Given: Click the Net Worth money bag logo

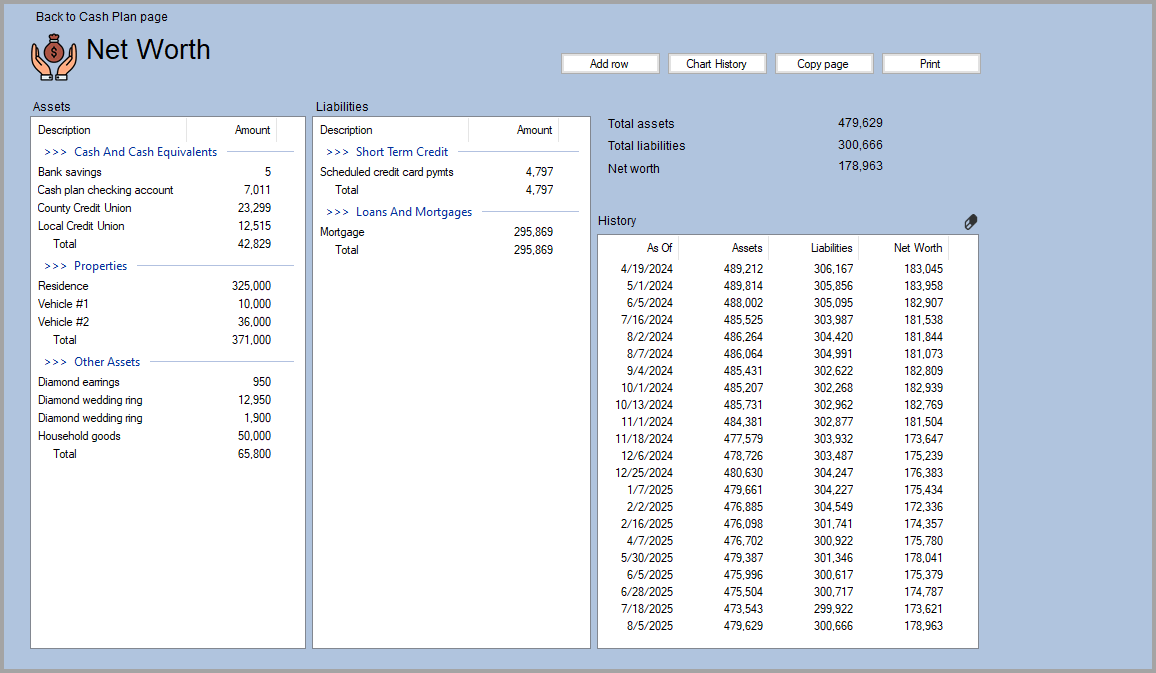Looking at the screenshot, I should (54, 57).
